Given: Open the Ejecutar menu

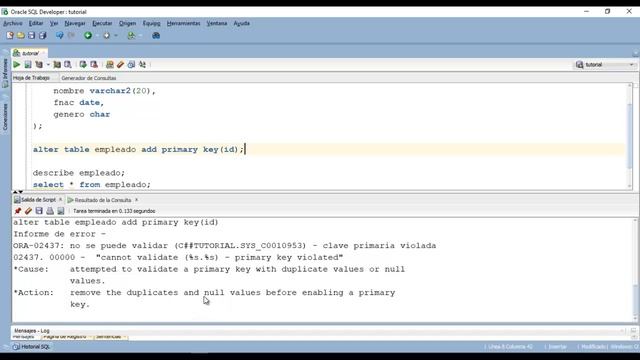Looking at the screenshot, I should point(102,23).
